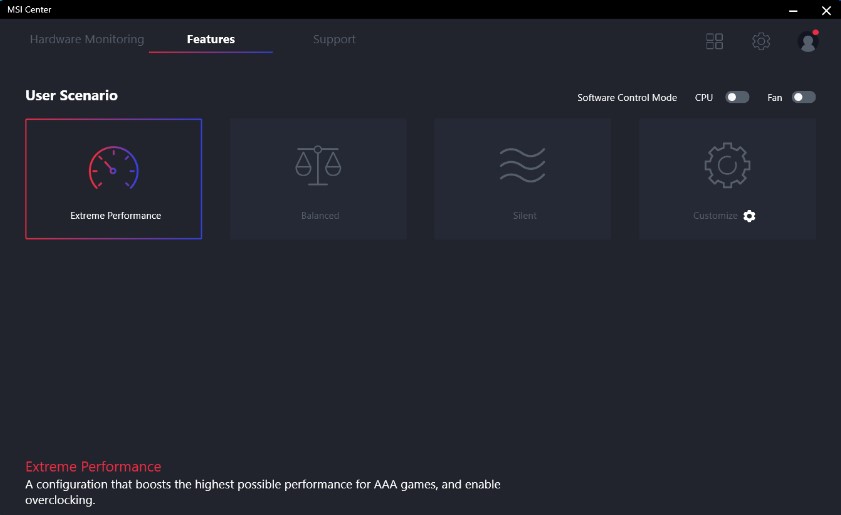Click the MSI Center title bar text
This screenshot has width=841, height=515.
click(30, 10)
